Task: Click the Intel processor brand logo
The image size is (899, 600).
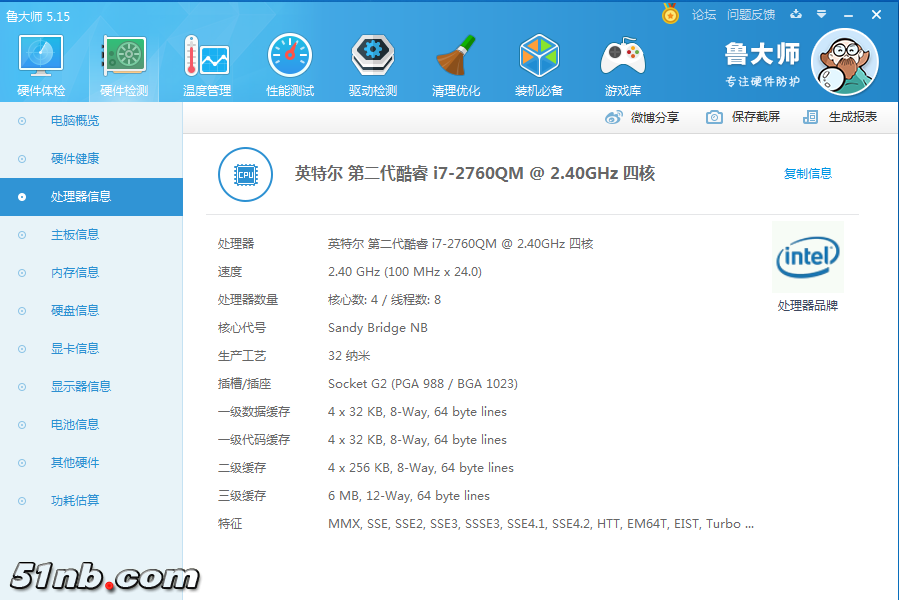Action: (x=808, y=258)
